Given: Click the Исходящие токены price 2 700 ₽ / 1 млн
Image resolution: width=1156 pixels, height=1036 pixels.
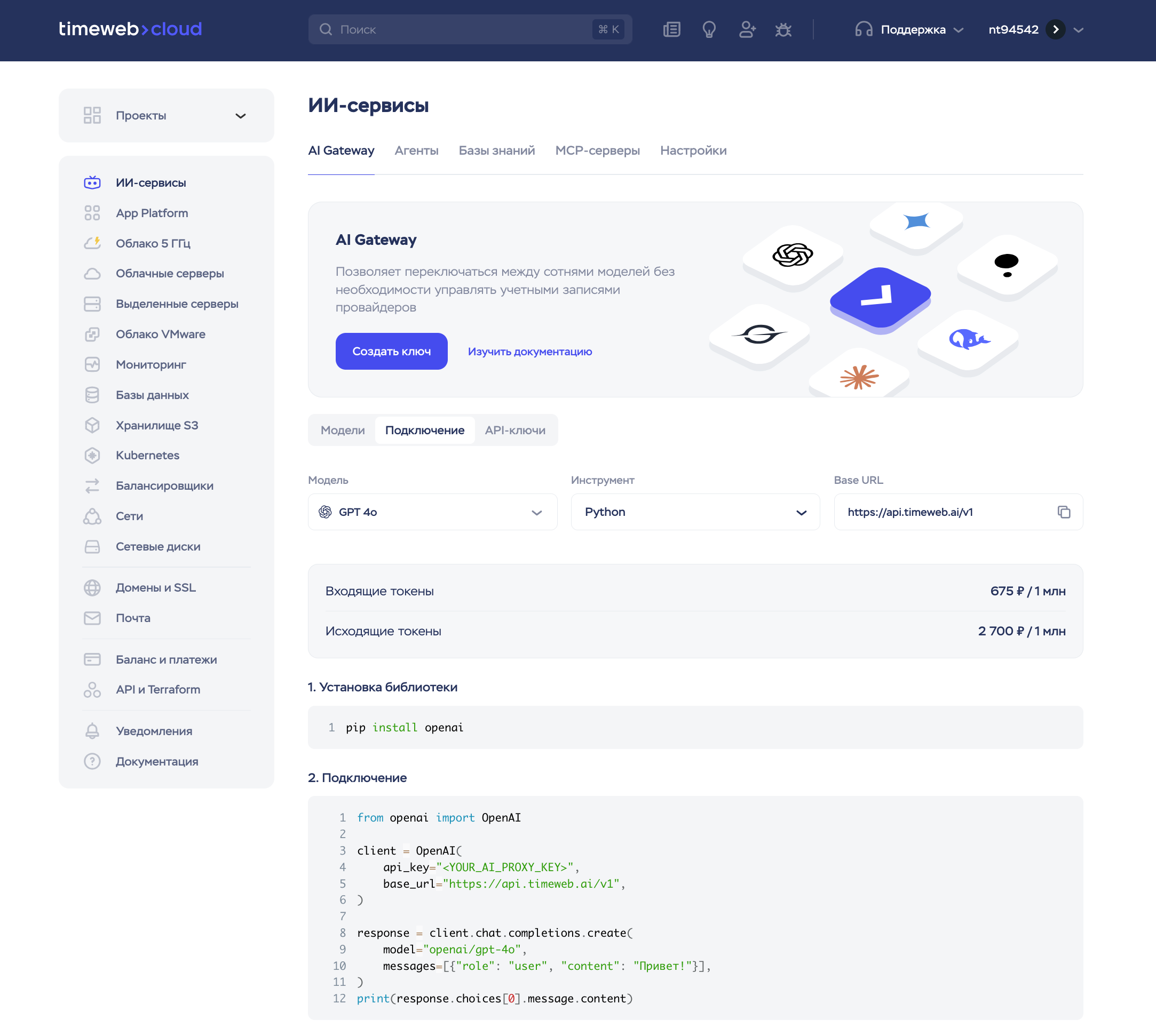Looking at the screenshot, I should [1022, 631].
